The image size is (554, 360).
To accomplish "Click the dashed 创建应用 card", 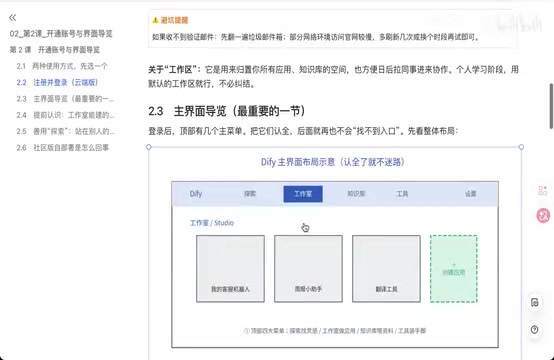I will pyautogui.click(x=454, y=269).
